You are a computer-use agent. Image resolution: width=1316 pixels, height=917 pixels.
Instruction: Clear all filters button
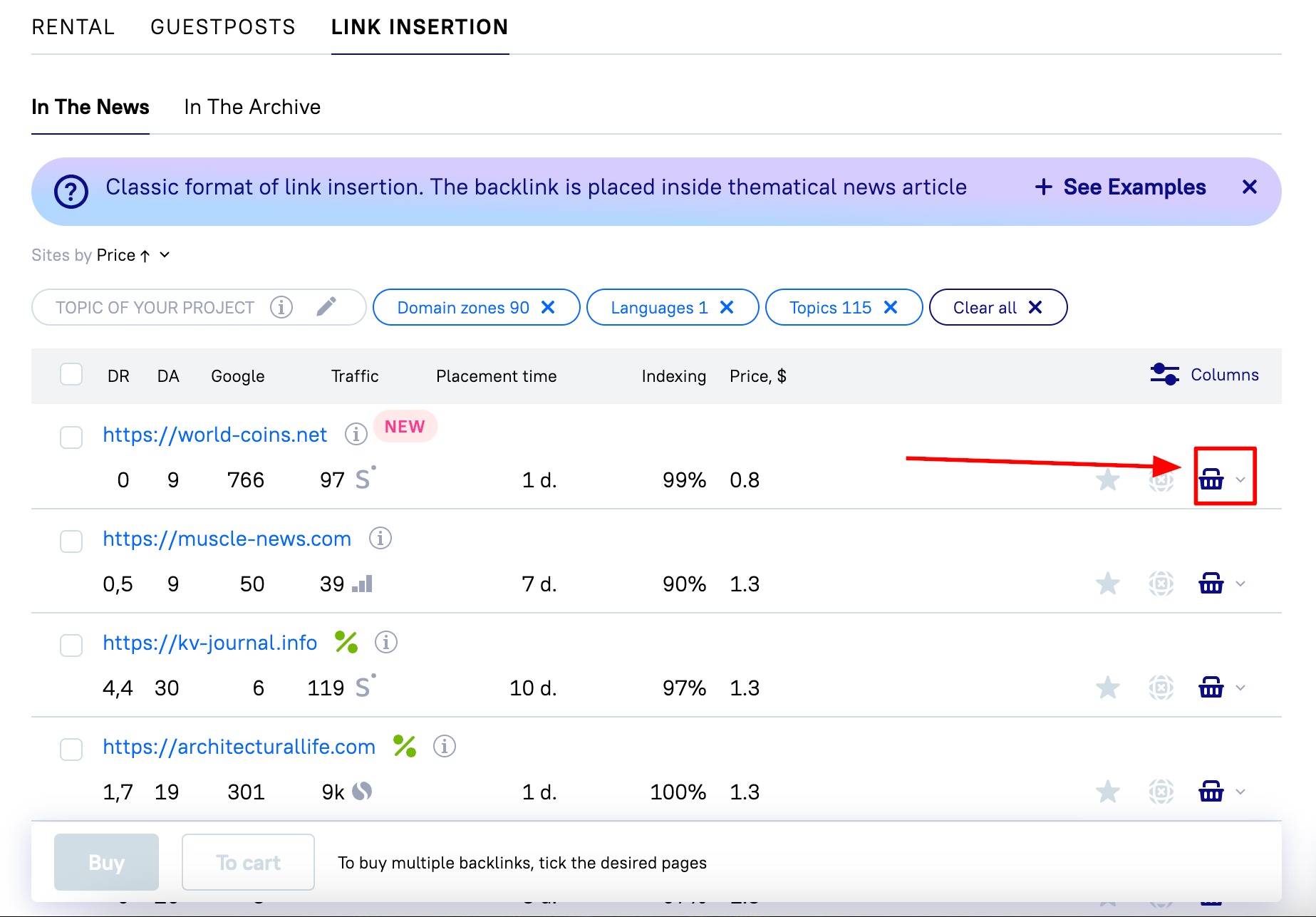click(998, 307)
